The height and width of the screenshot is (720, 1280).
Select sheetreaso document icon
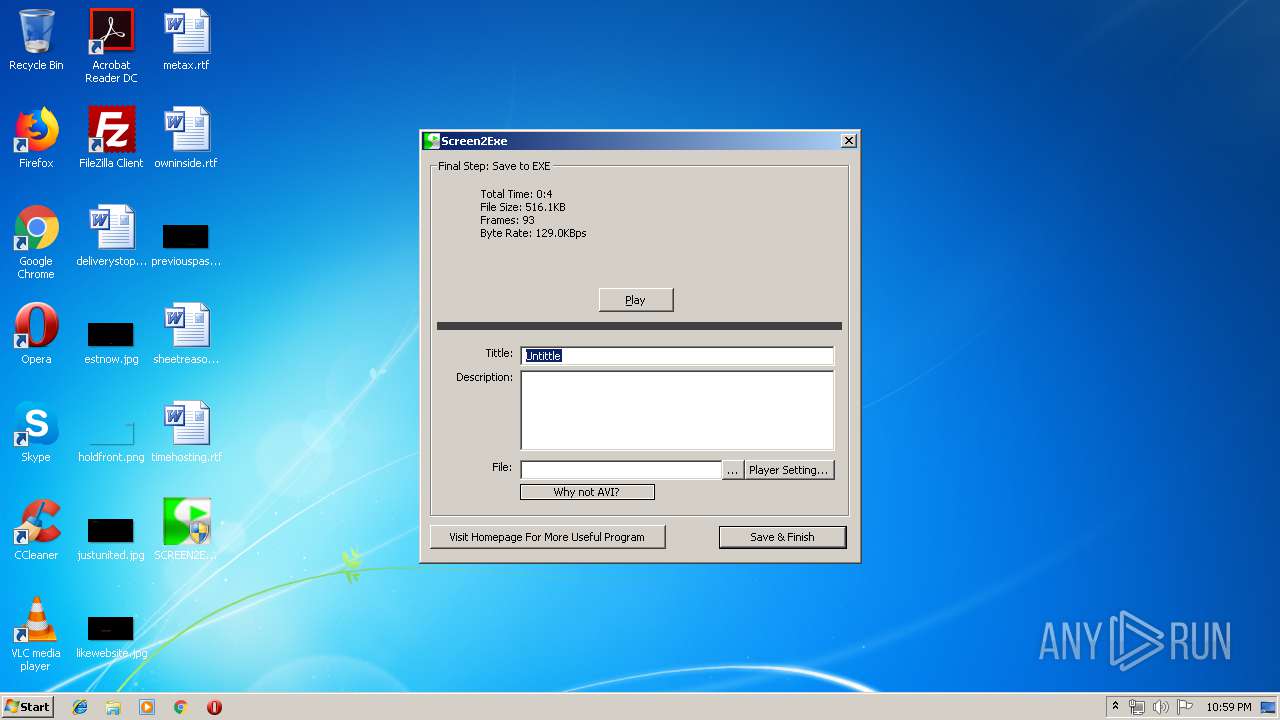186,334
